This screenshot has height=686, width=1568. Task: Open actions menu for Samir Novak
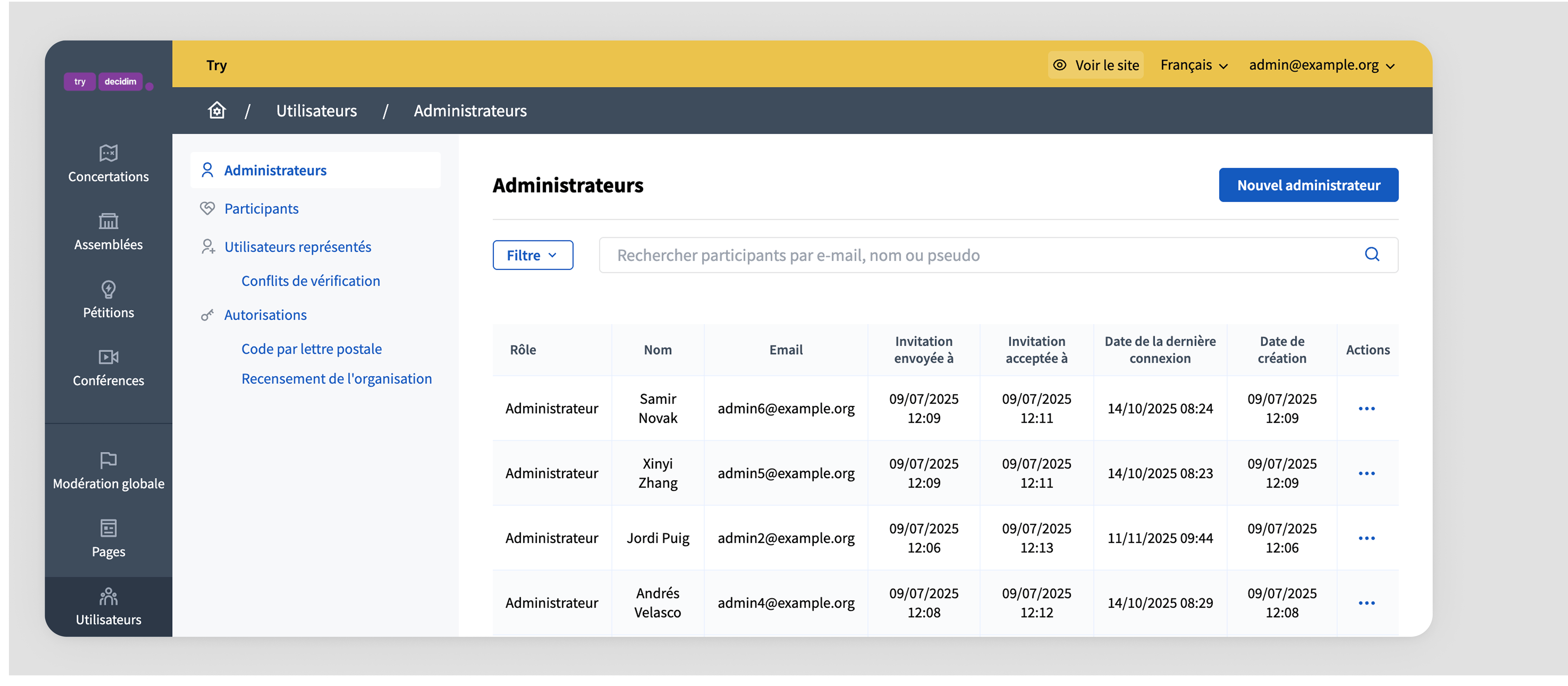tap(1366, 408)
